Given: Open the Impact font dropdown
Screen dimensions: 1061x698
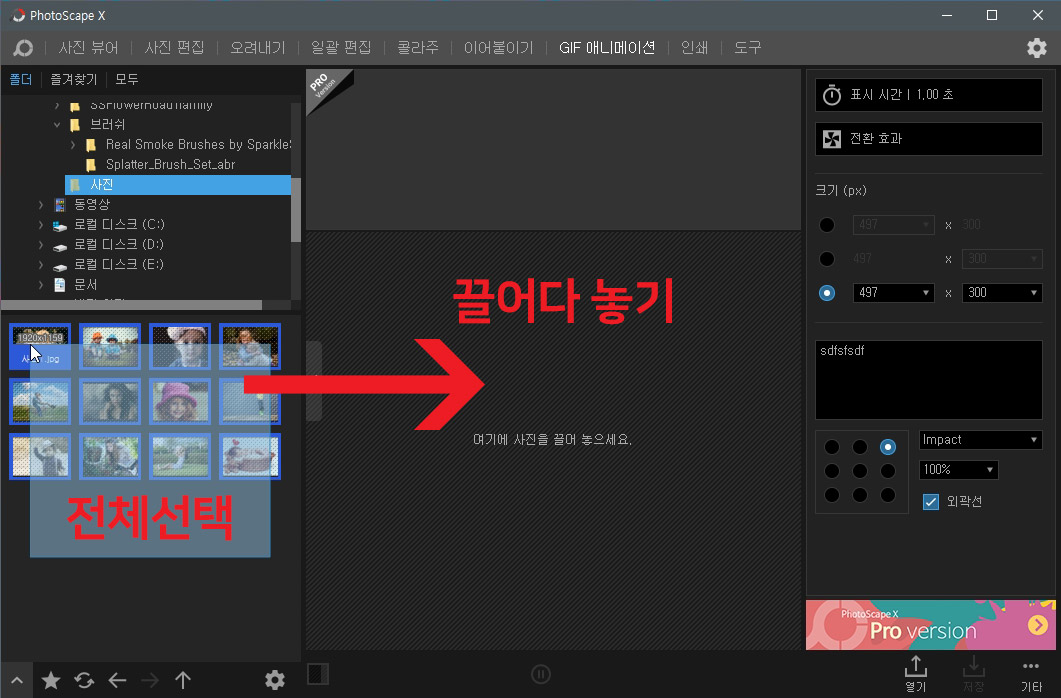Looking at the screenshot, I should (980, 440).
